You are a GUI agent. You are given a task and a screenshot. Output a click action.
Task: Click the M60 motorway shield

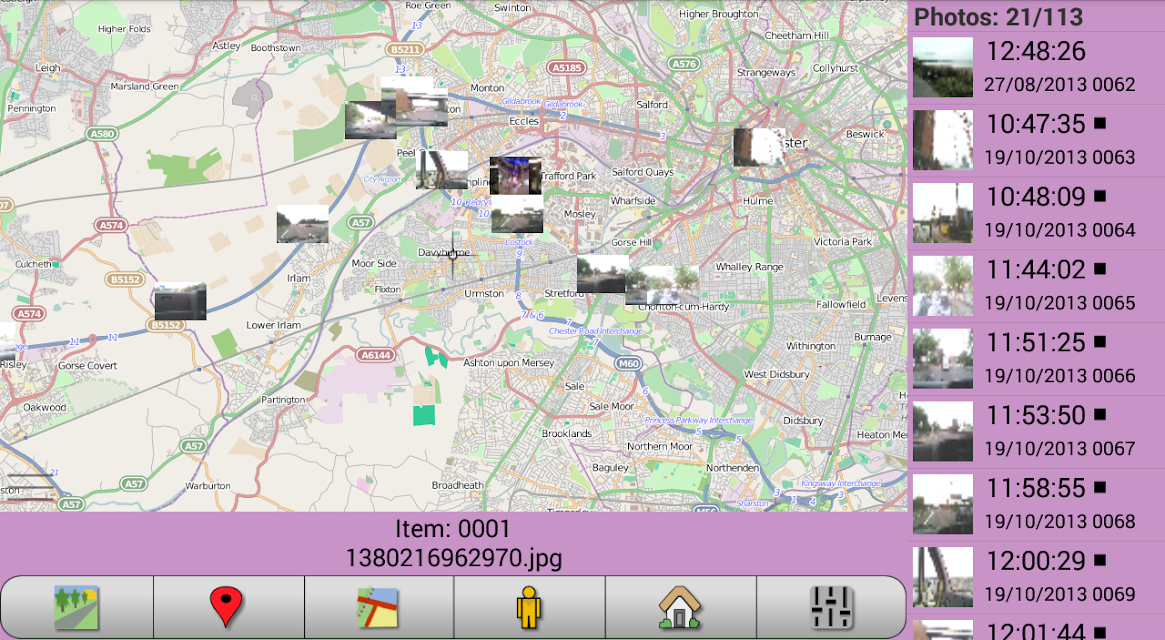click(629, 363)
